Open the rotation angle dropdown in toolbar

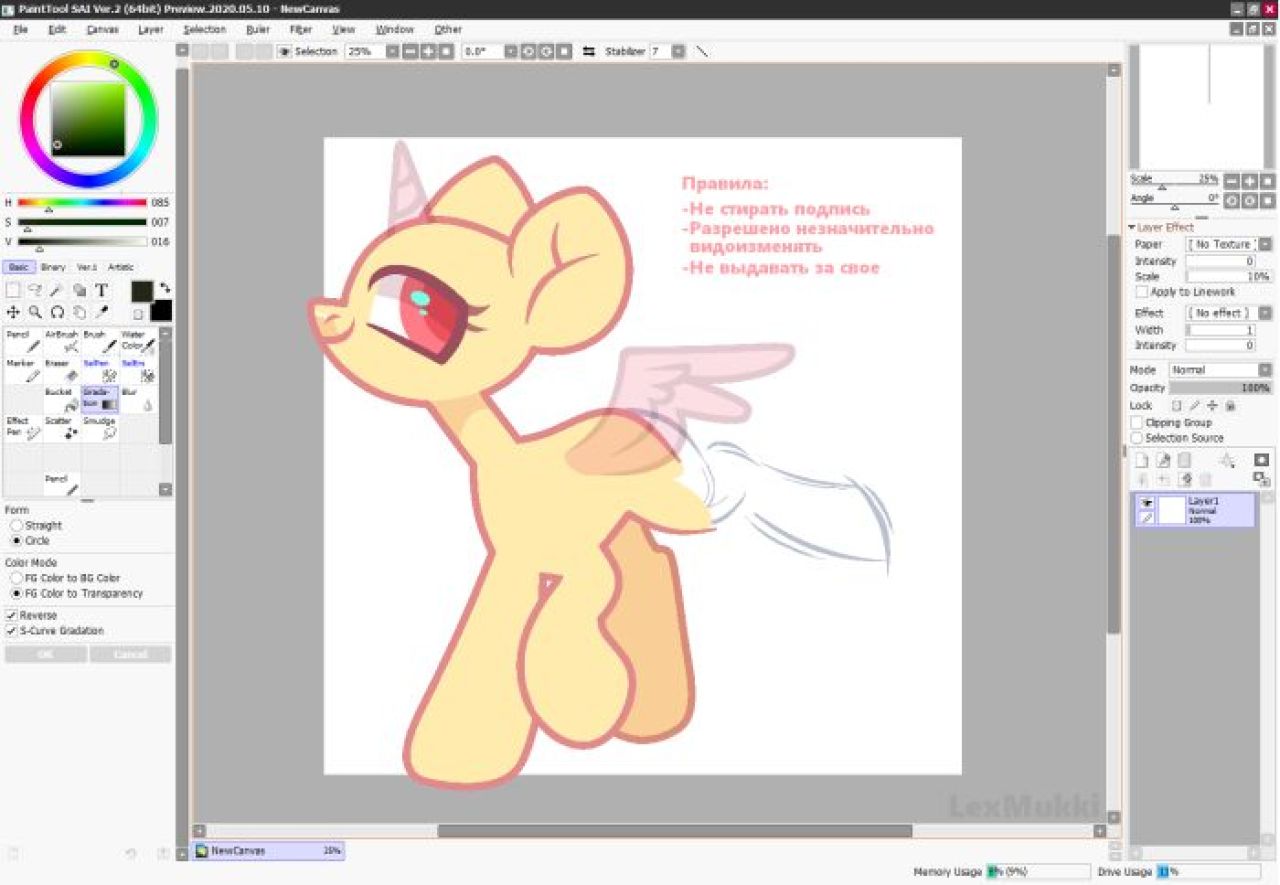[x=510, y=51]
